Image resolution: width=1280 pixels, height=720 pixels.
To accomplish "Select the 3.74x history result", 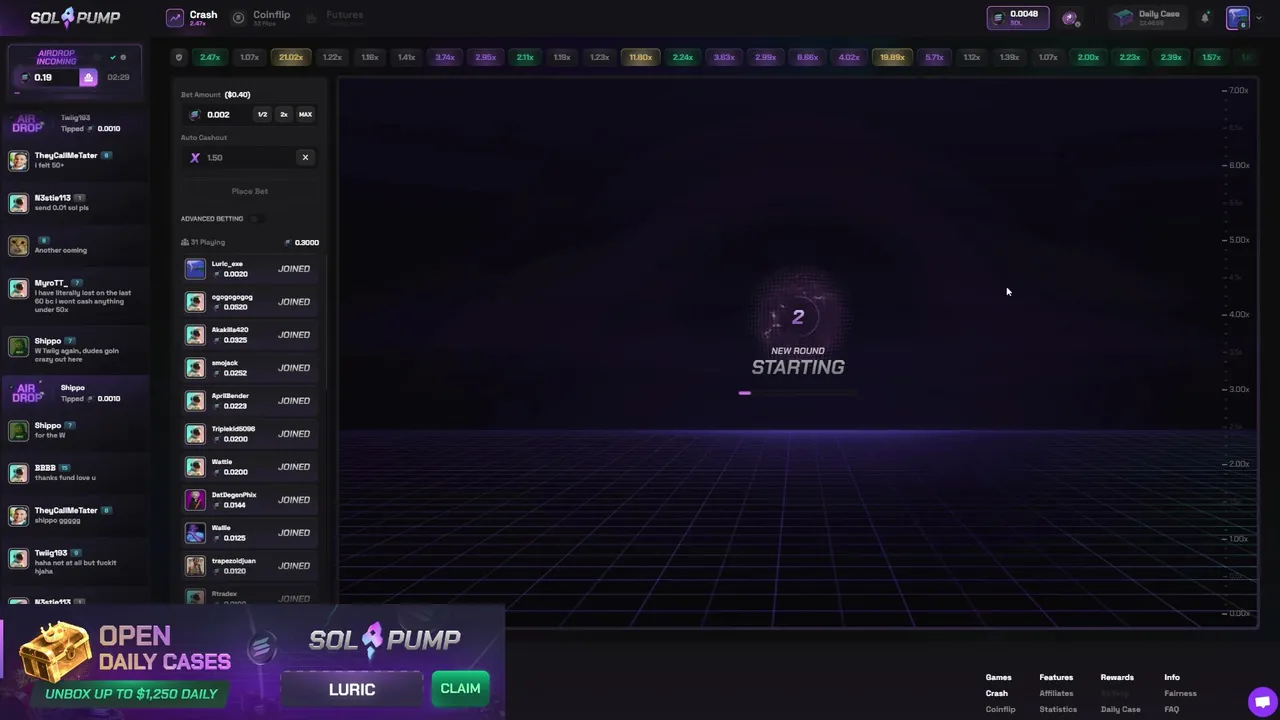I will coord(445,57).
